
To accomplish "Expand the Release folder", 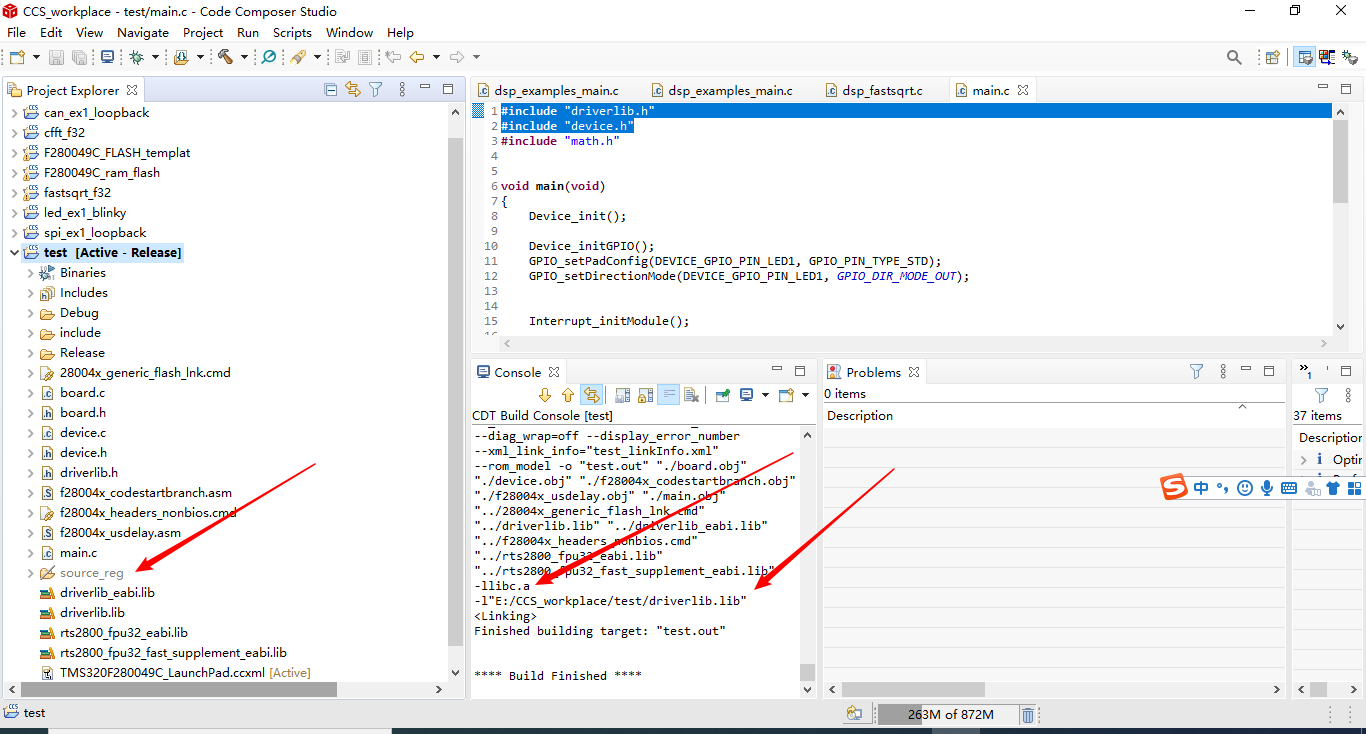I will coord(30,353).
